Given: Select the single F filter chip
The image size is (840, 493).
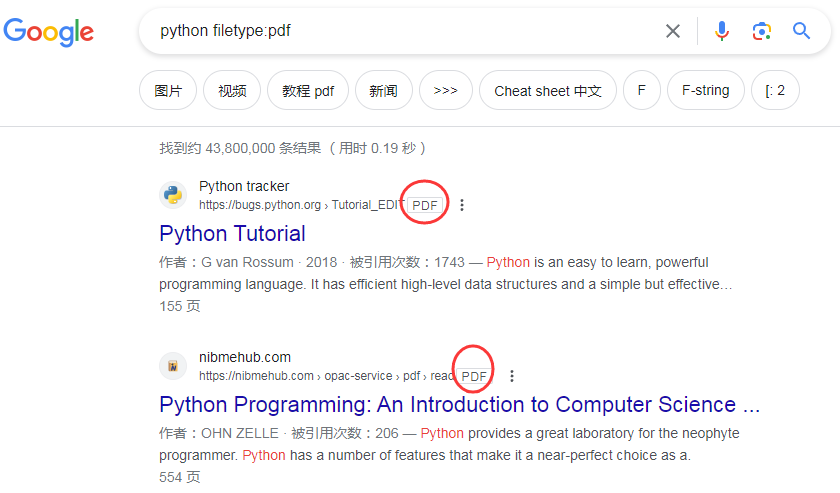Looking at the screenshot, I should pyautogui.click(x=642, y=91).
